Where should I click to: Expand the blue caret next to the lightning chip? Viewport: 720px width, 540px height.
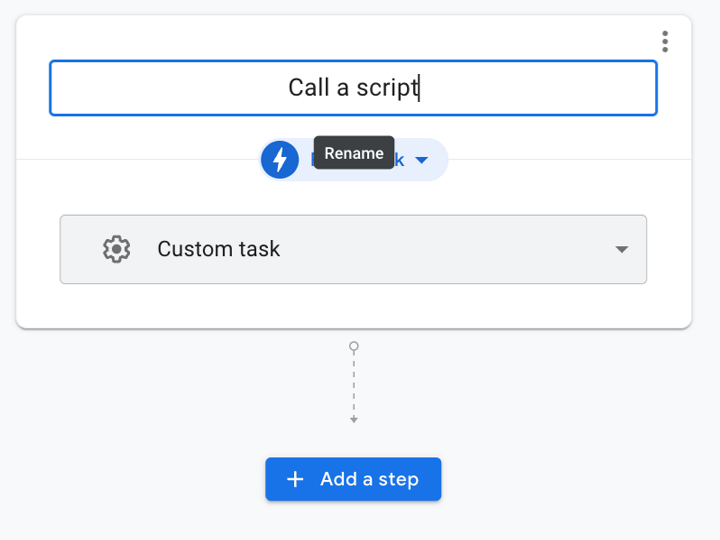click(x=422, y=161)
